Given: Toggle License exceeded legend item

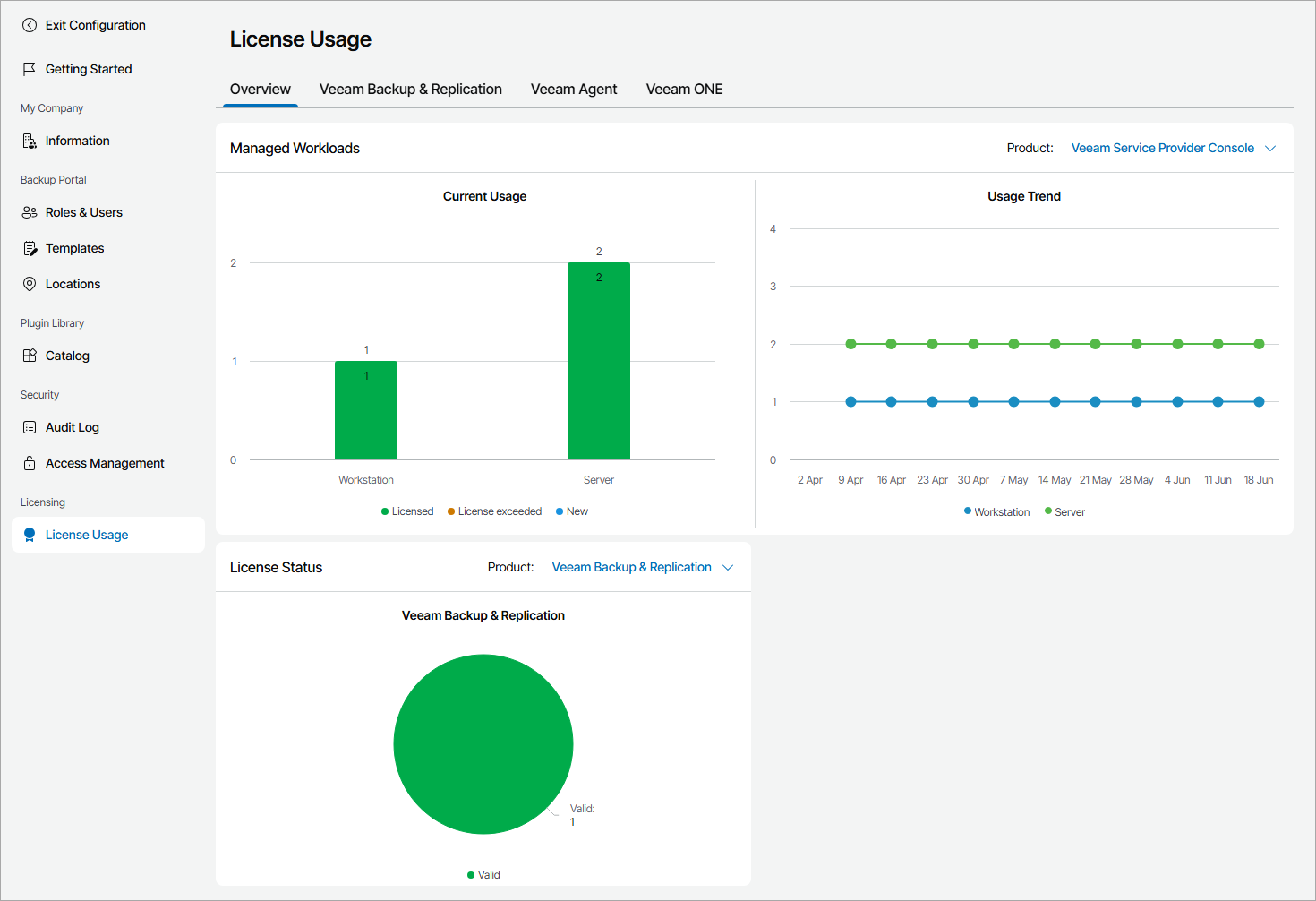Looking at the screenshot, I should point(495,511).
